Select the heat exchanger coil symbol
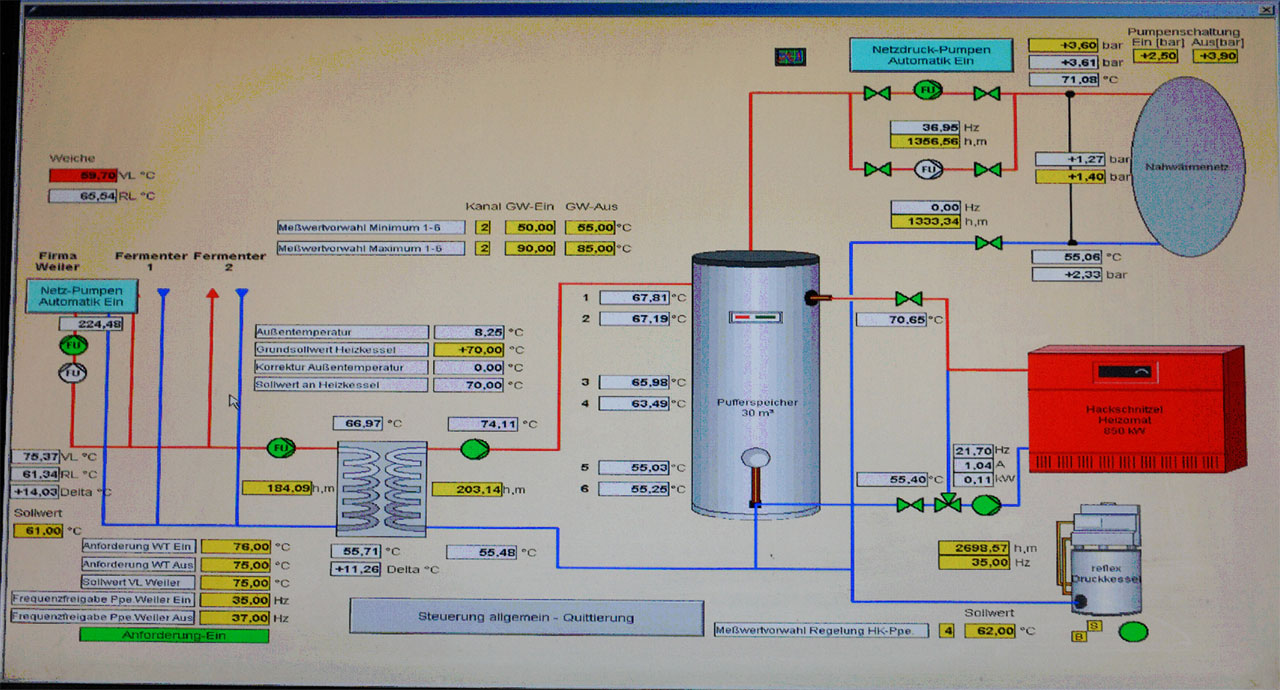 (381, 483)
